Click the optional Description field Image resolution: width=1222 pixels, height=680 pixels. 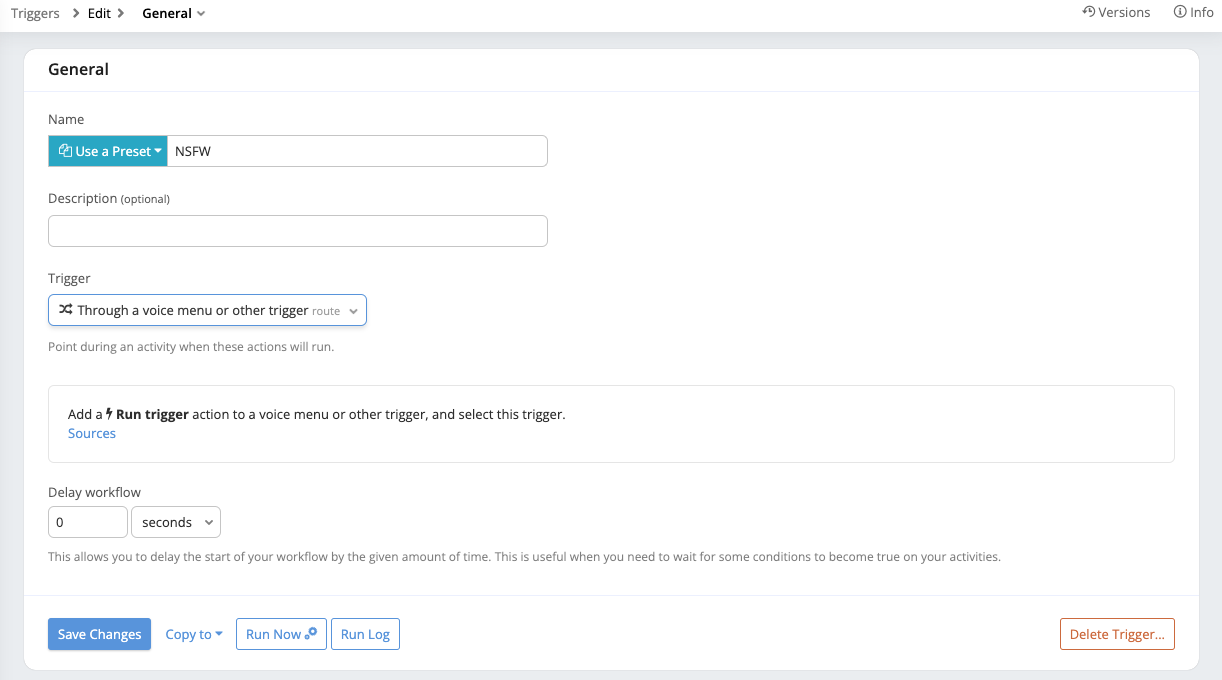point(298,230)
